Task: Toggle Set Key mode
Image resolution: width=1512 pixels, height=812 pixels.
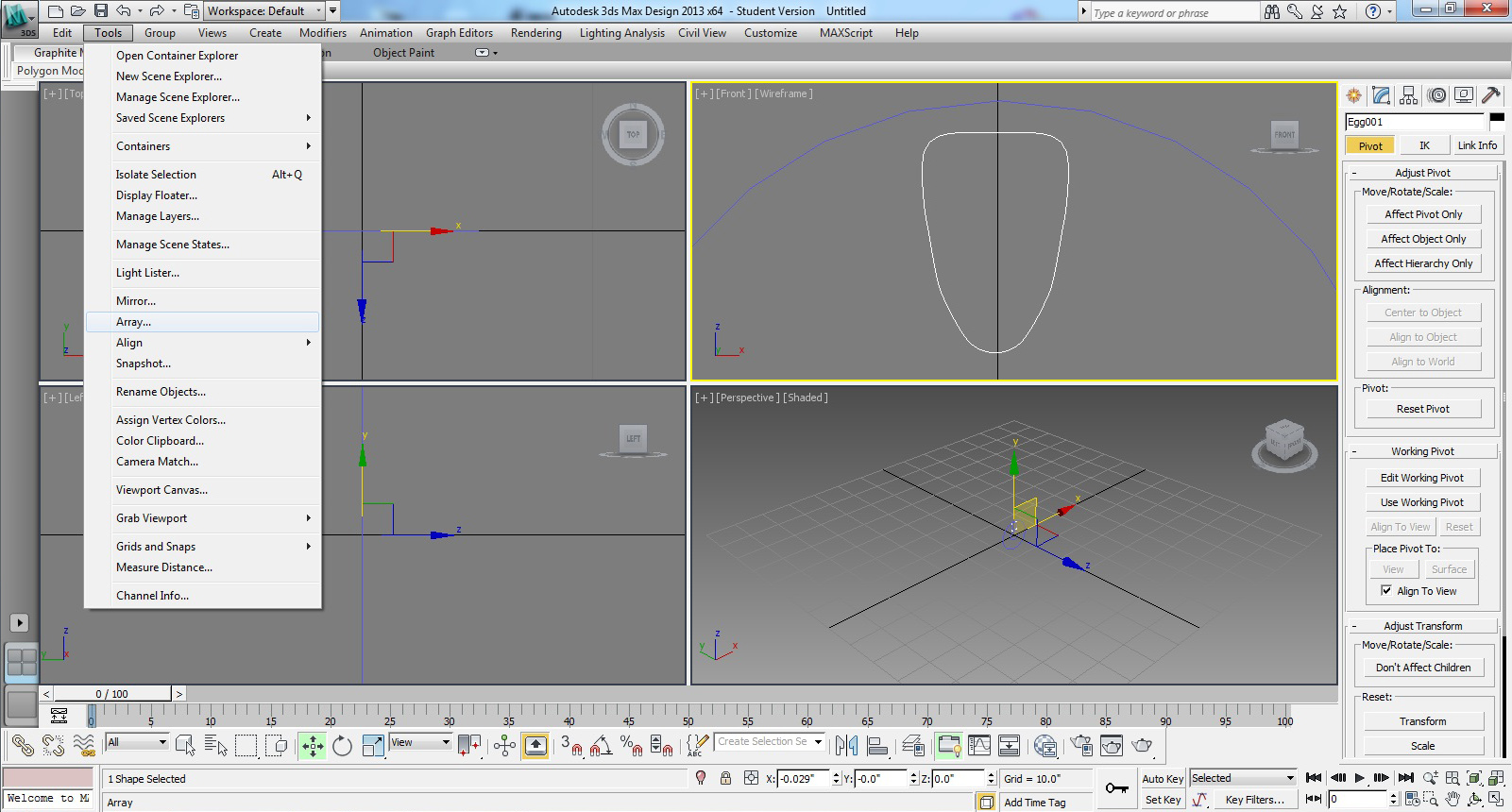Action: tap(1163, 800)
